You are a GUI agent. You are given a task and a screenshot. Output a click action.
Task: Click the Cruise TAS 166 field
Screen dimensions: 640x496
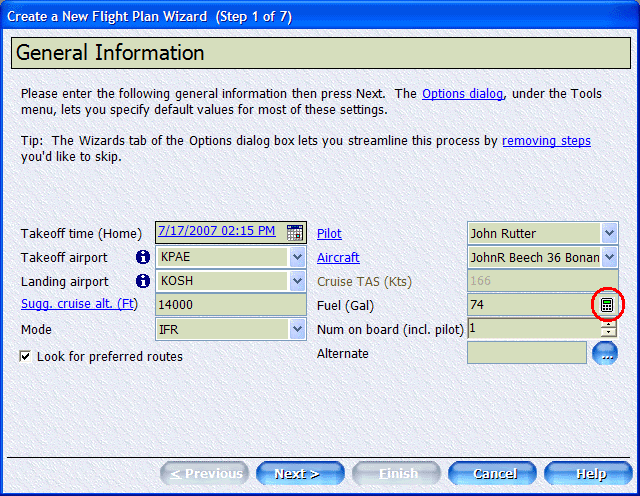pos(543,281)
